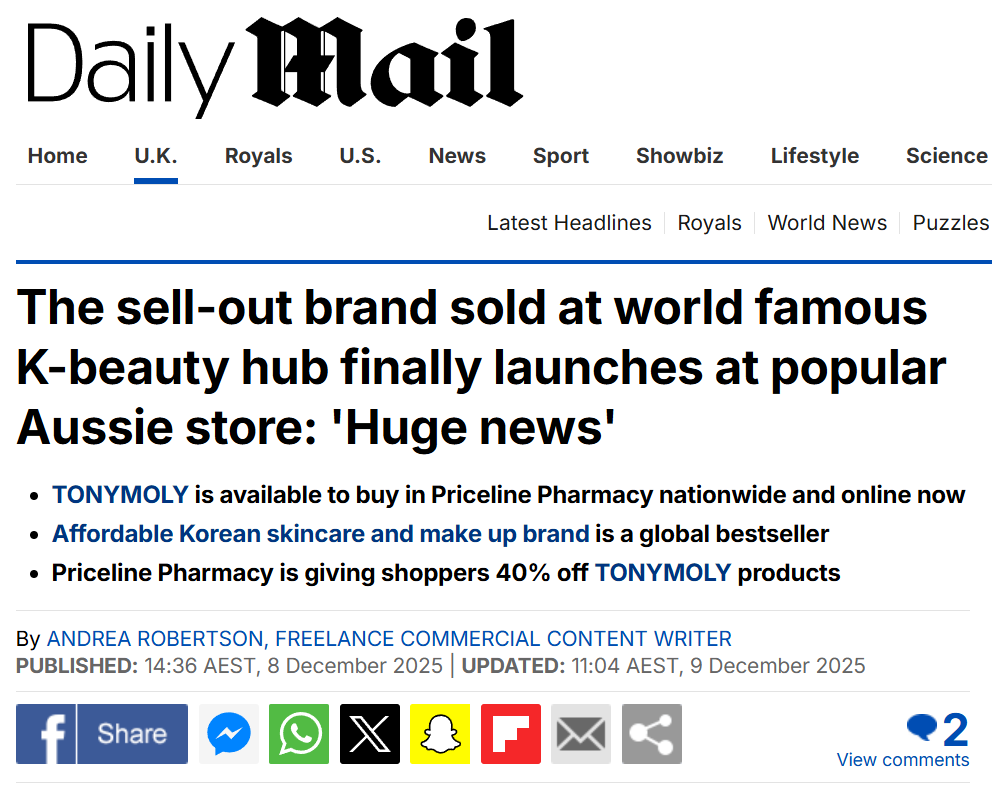Go to World News sub-link
Screen dimensions: 992x794
pyautogui.click(x=828, y=223)
